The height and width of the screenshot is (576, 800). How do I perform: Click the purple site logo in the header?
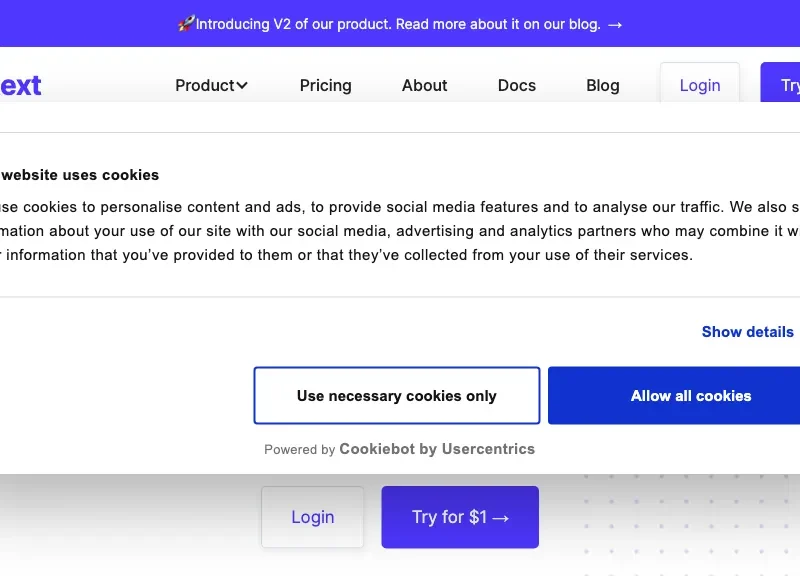tap(20, 85)
